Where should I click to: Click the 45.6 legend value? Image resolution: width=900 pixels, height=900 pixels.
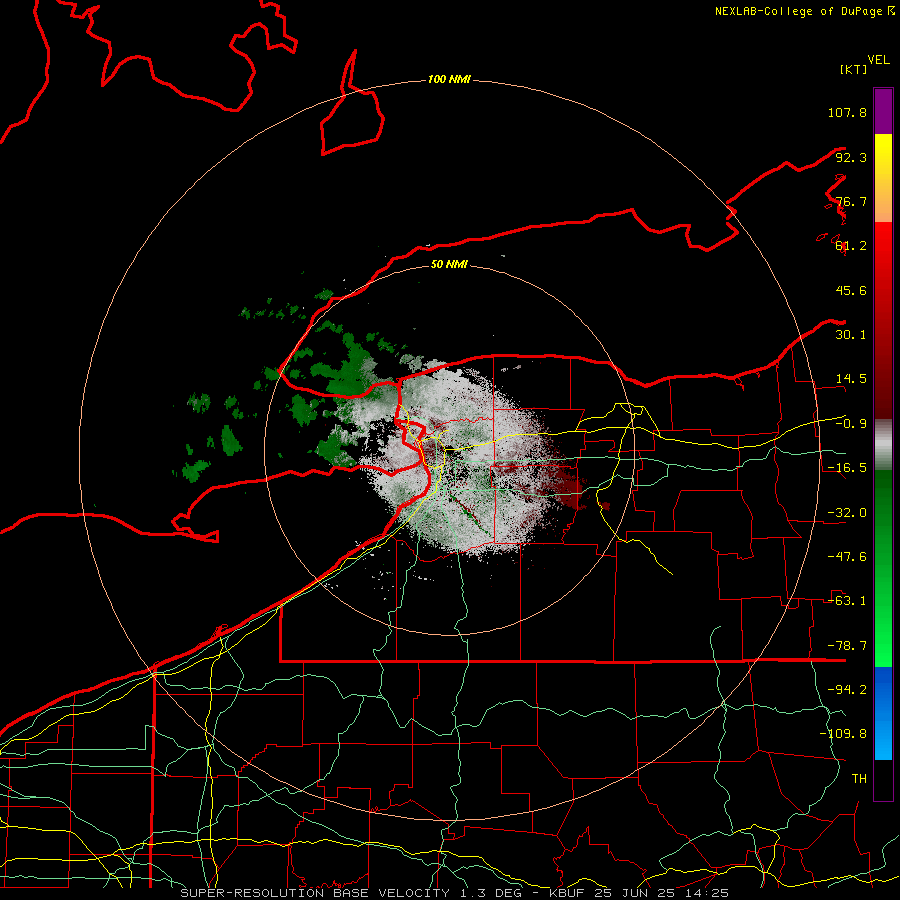(851, 290)
